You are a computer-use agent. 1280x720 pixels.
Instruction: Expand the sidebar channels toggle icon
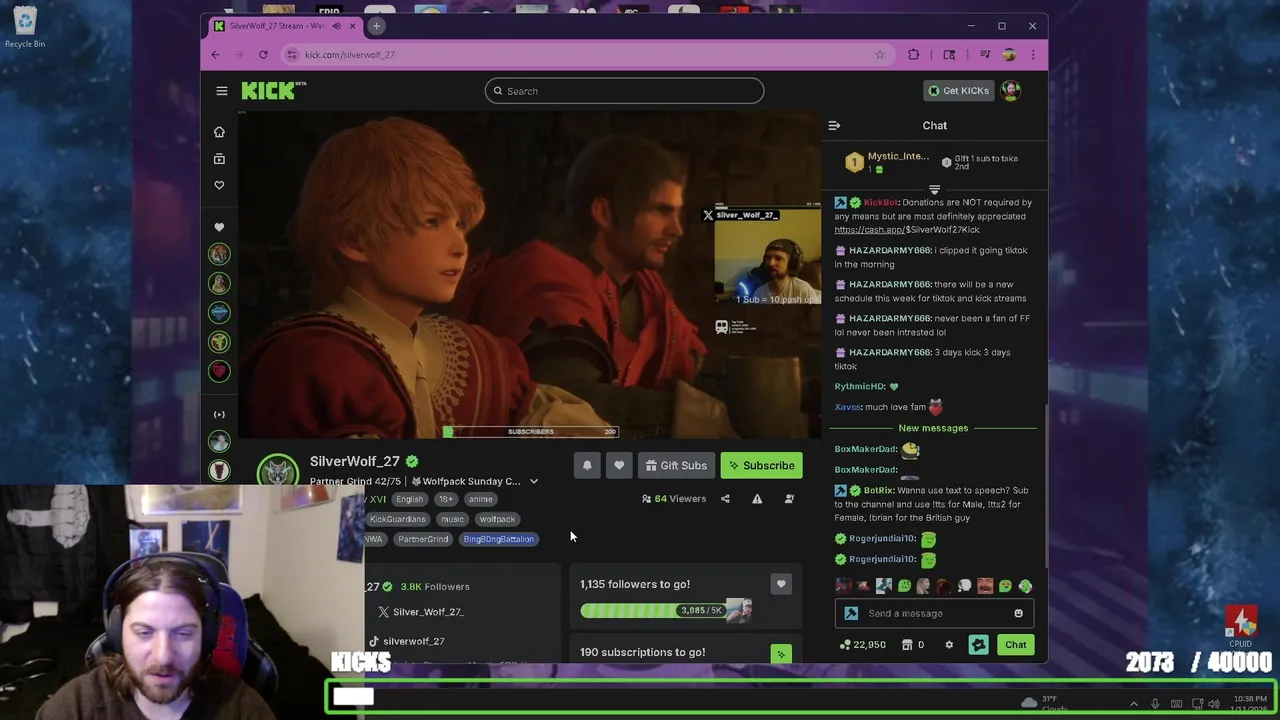(219, 414)
